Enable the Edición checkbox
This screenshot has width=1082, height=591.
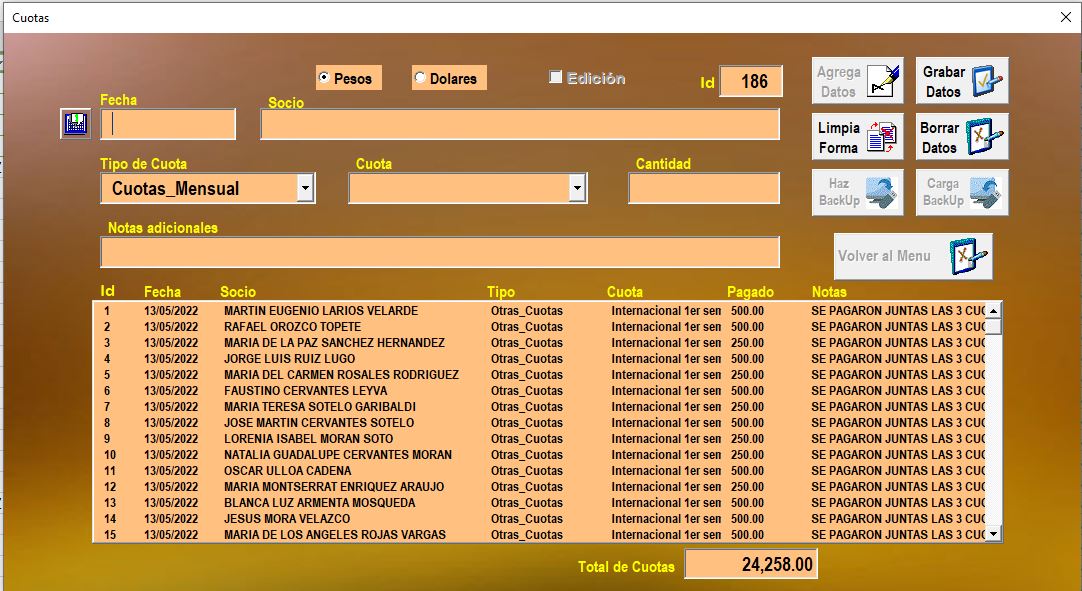coord(556,78)
